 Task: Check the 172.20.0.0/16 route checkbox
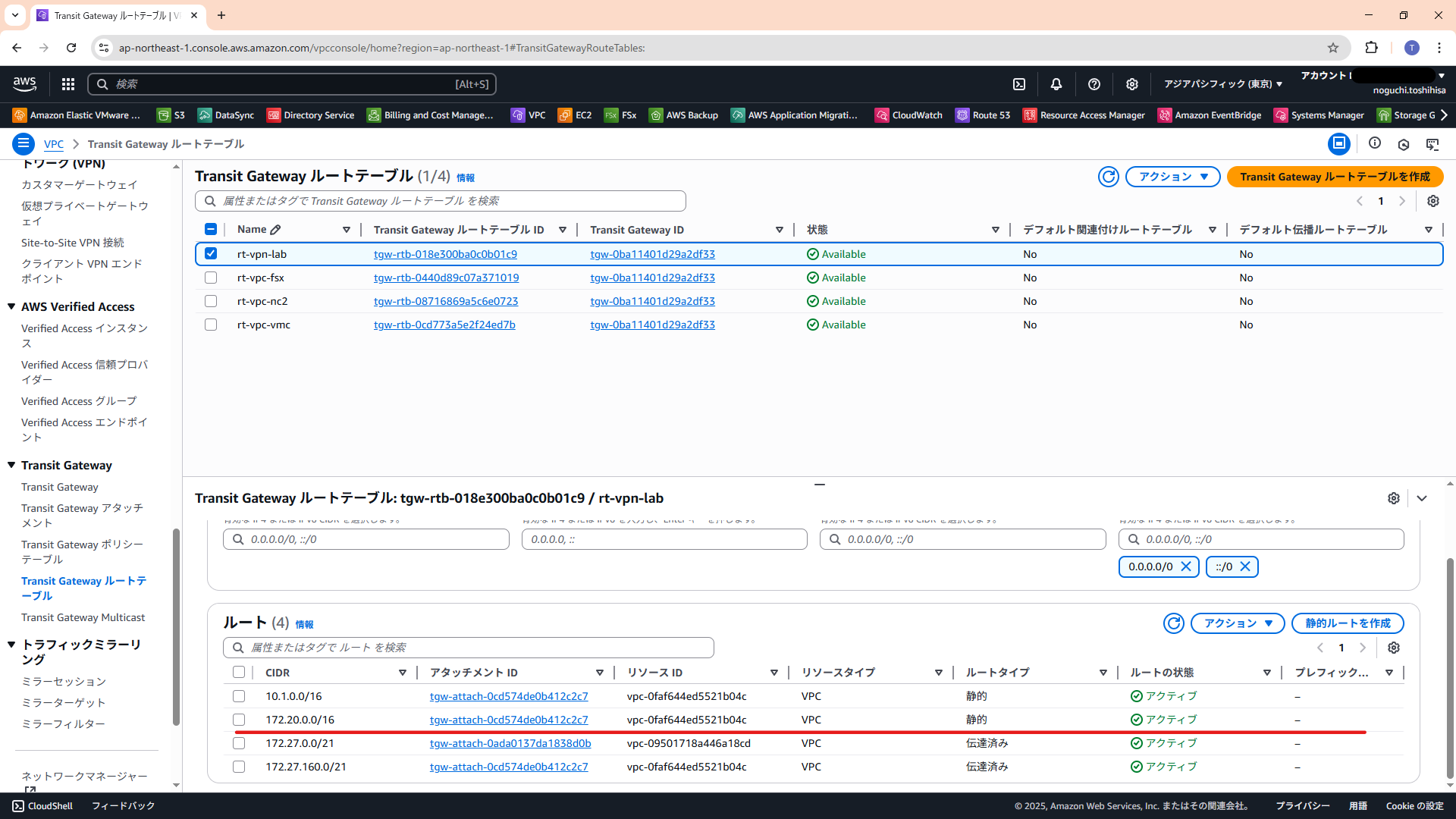(239, 720)
